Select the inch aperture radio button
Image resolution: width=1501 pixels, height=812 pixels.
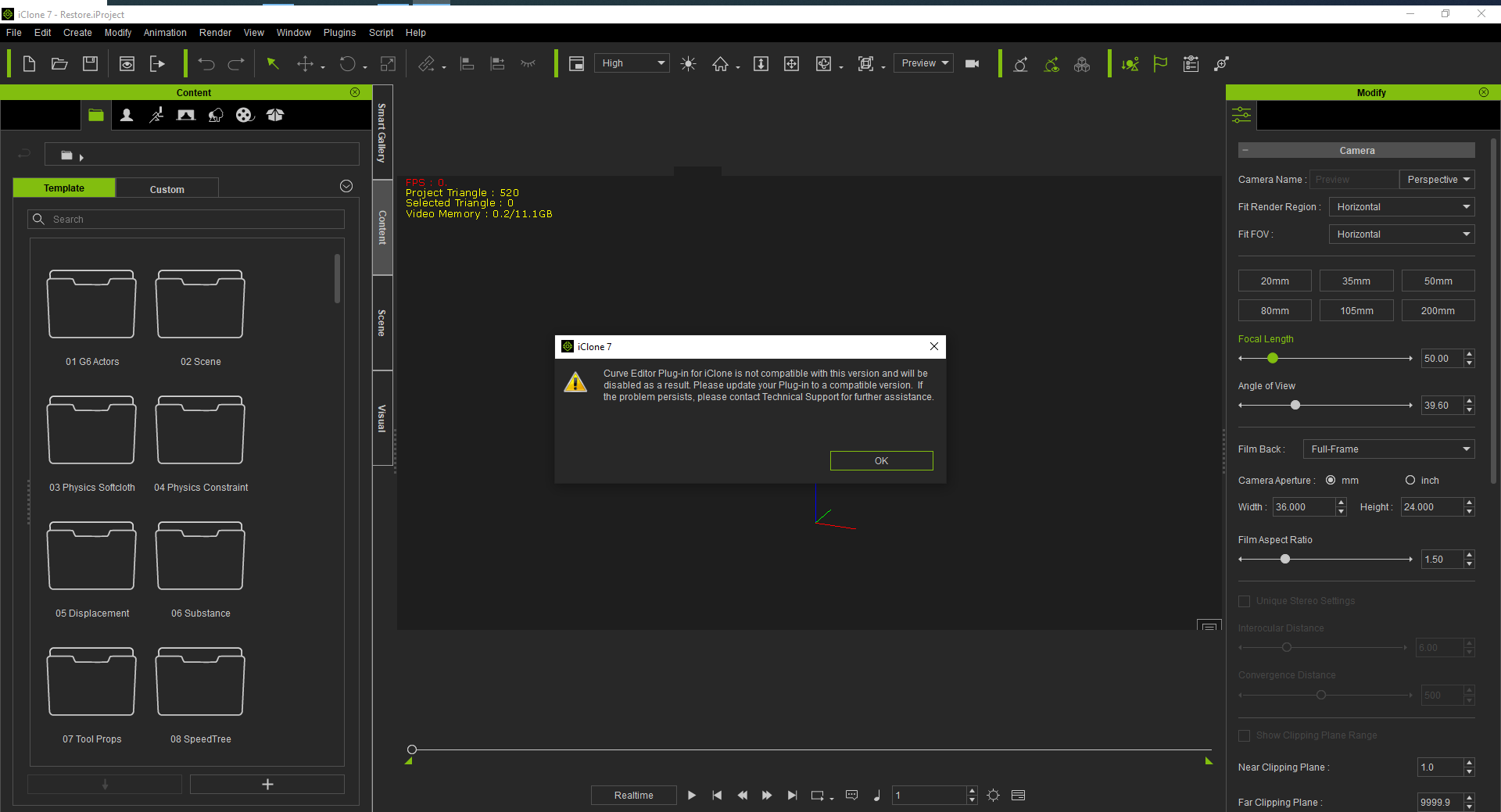(x=1410, y=481)
